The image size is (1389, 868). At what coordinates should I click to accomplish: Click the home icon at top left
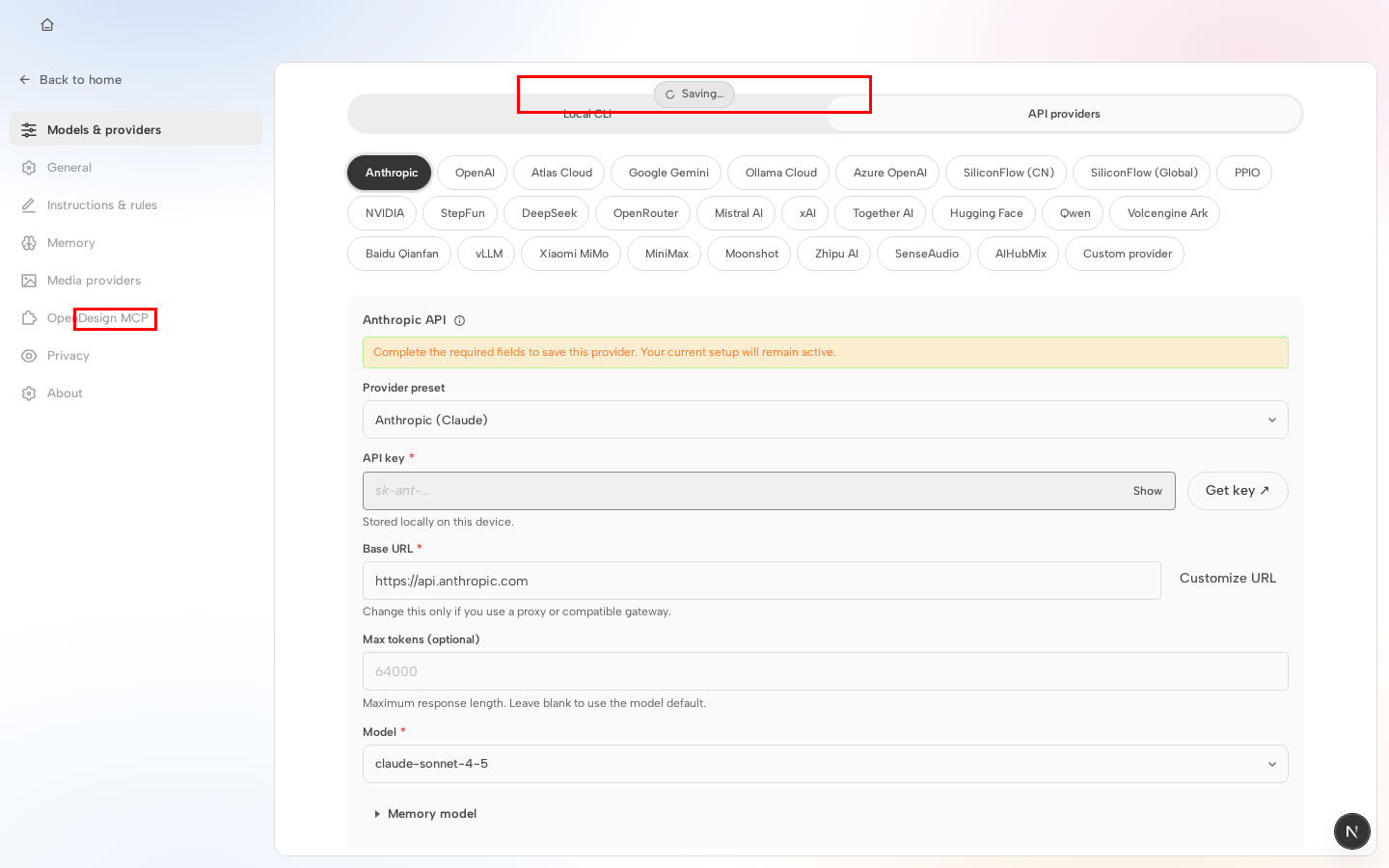pos(47,25)
